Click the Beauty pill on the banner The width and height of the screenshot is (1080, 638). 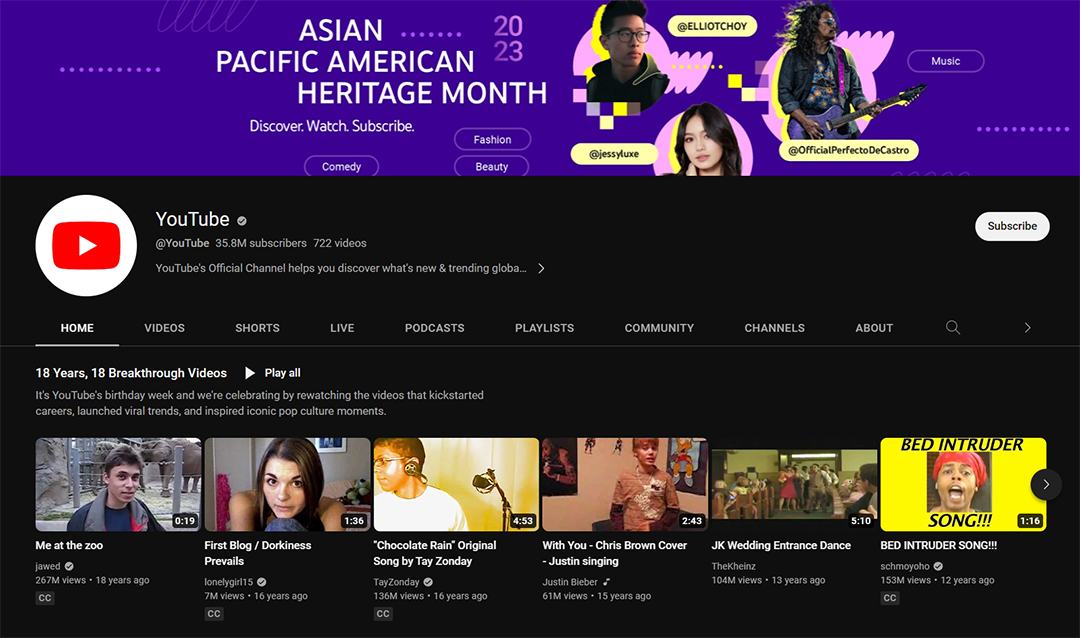pyautogui.click(x=492, y=166)
